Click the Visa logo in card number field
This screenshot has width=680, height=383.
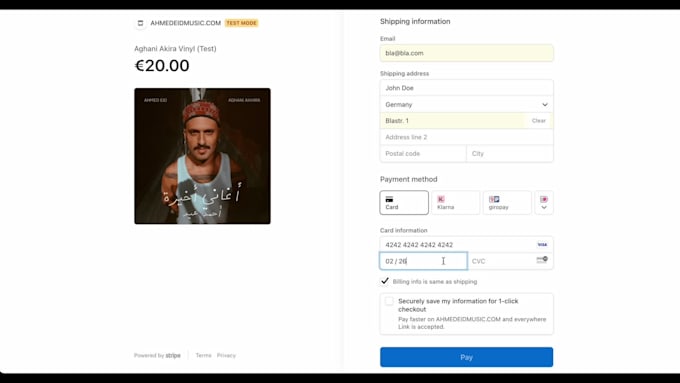tap(542, 245)
